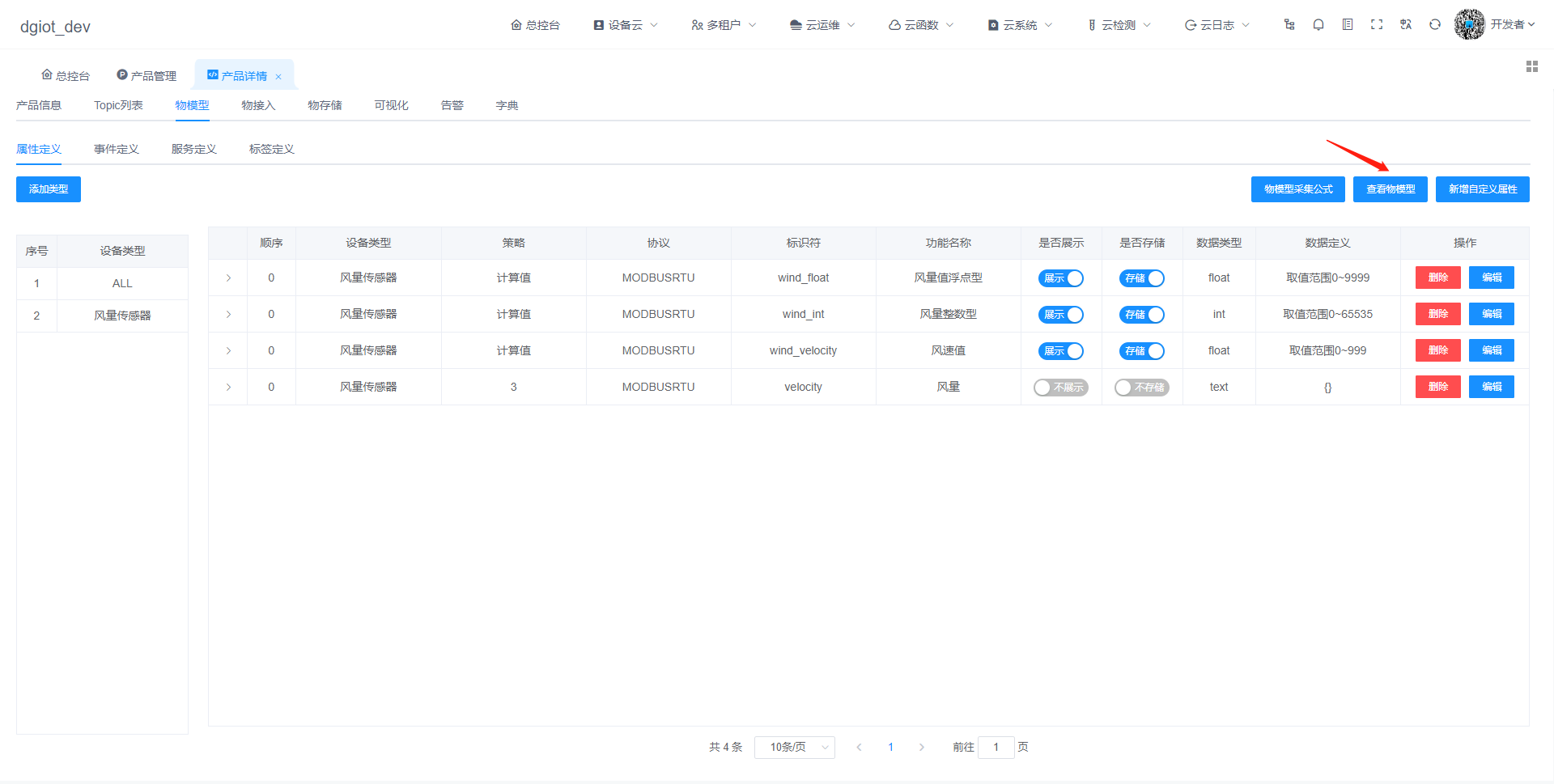Click 查看物模型 button
Viewport: 1554px width, 784px height.
coord(1391,189)
